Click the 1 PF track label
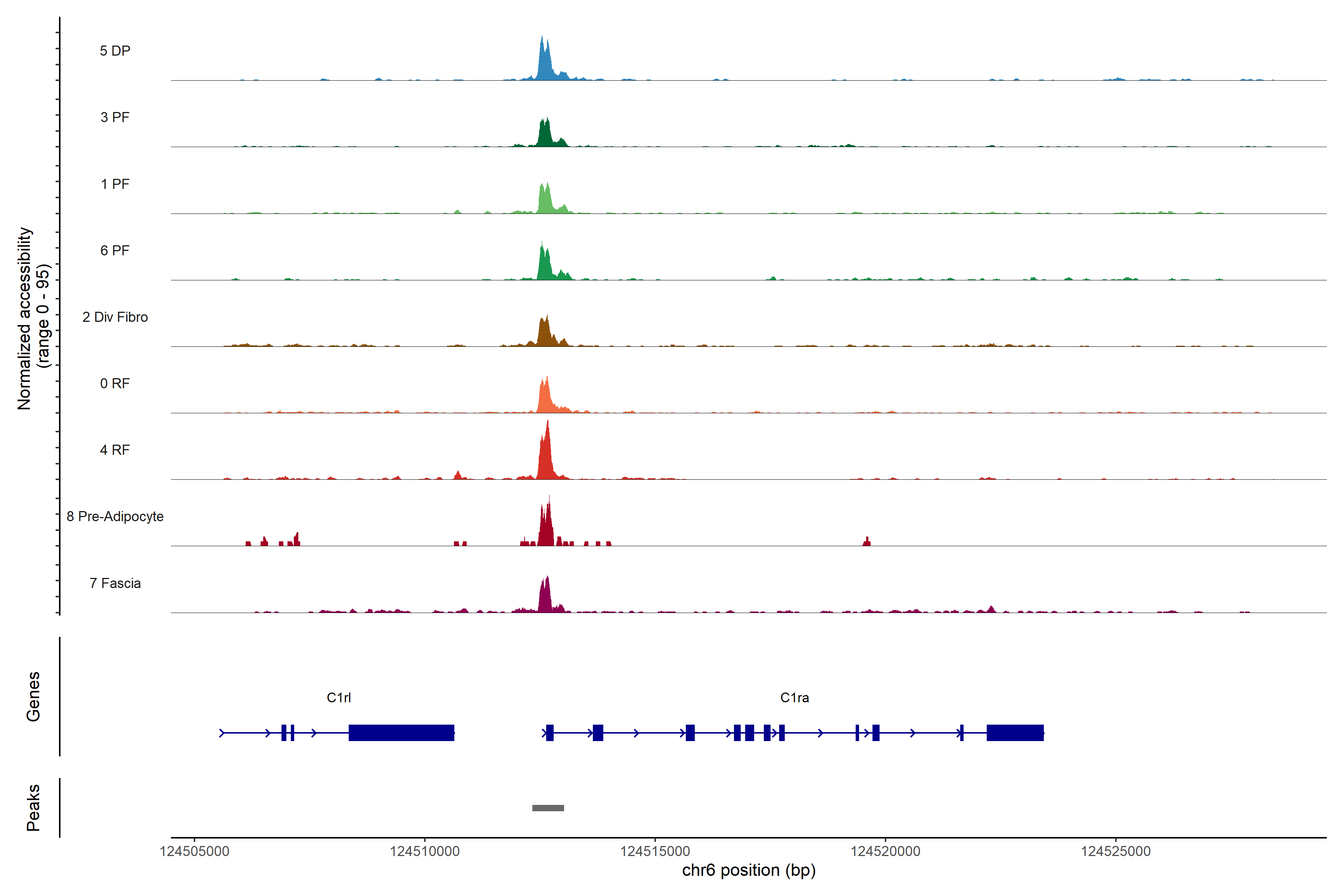Viewport: 1344px width, 896px height. click(115, 184)
